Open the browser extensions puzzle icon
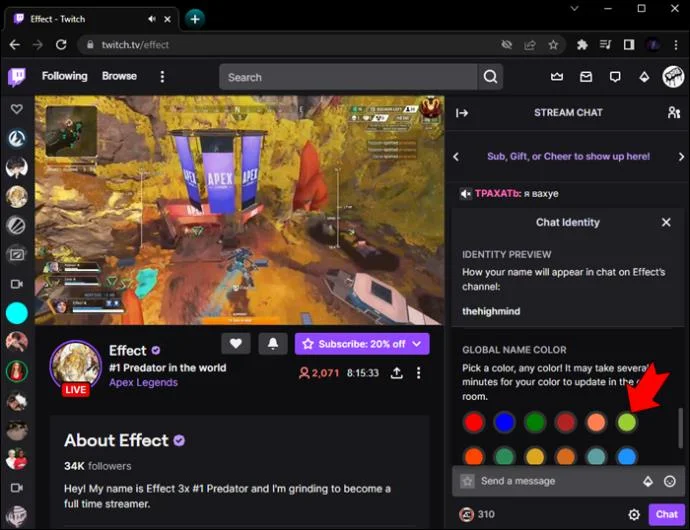 coord(582,45)
